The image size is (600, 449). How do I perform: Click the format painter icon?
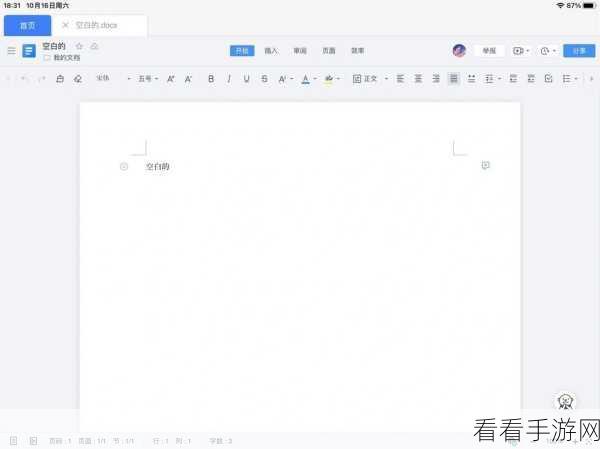coord(60,79)
